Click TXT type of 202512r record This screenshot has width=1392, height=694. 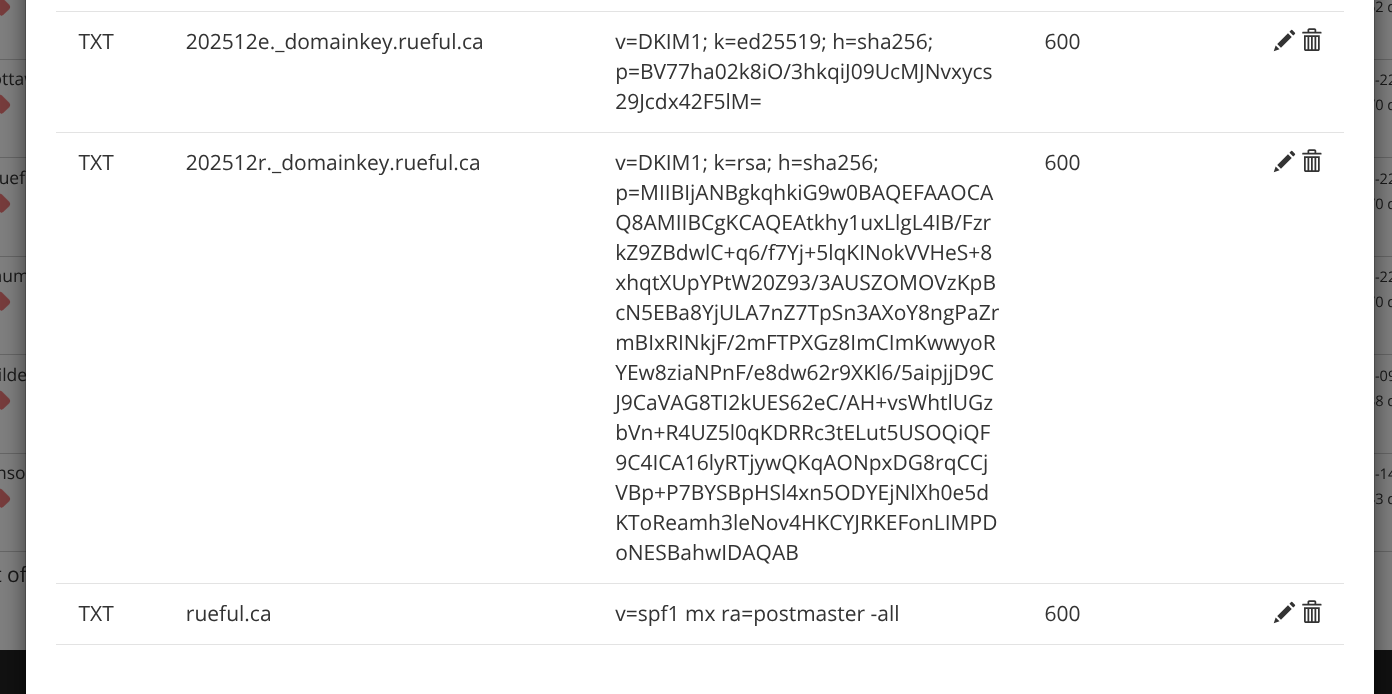(x=96, y=163)
